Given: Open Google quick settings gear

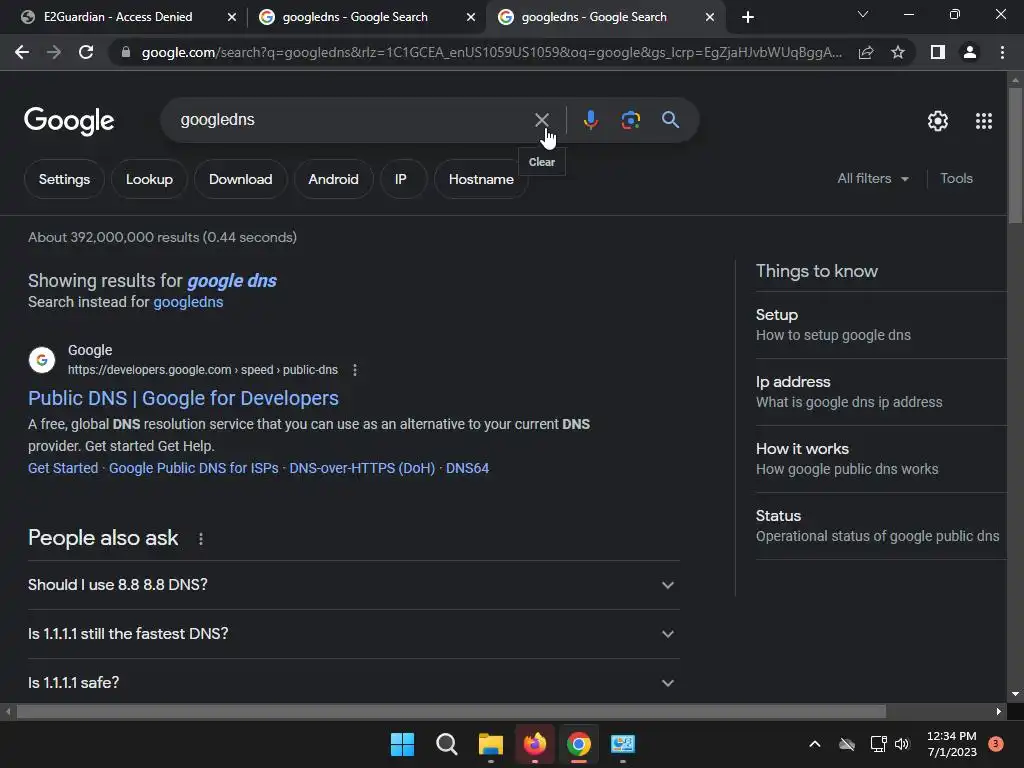Looking at the screenshot, I should pos(938,121).
